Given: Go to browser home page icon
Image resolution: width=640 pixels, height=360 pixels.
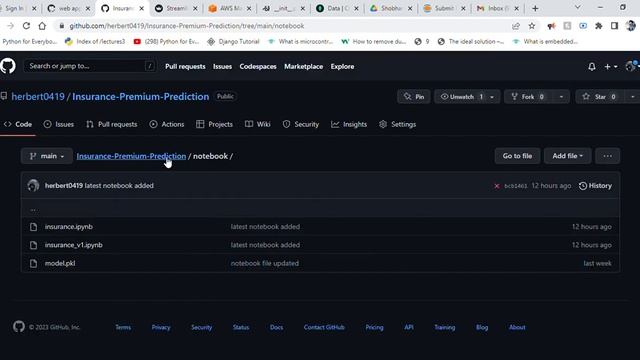Looking at the screenshot, I should pyautogui.click(x=42, y=26).
